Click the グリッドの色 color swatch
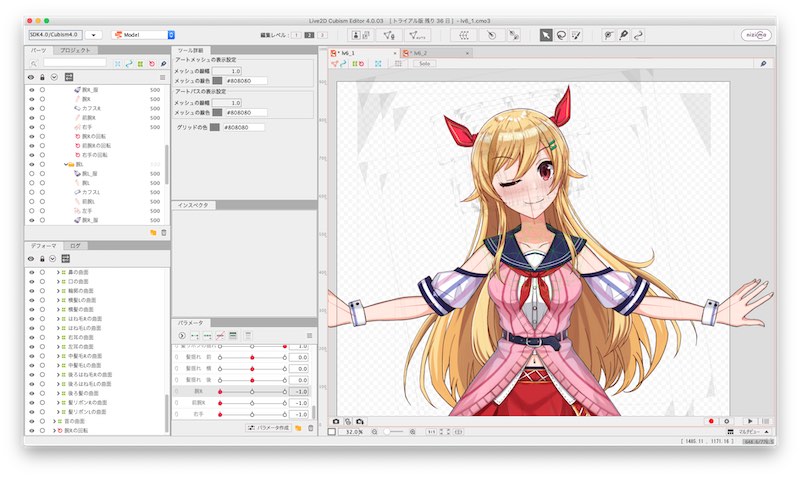Viewport: 800px width, 477px height. (215, 127)
